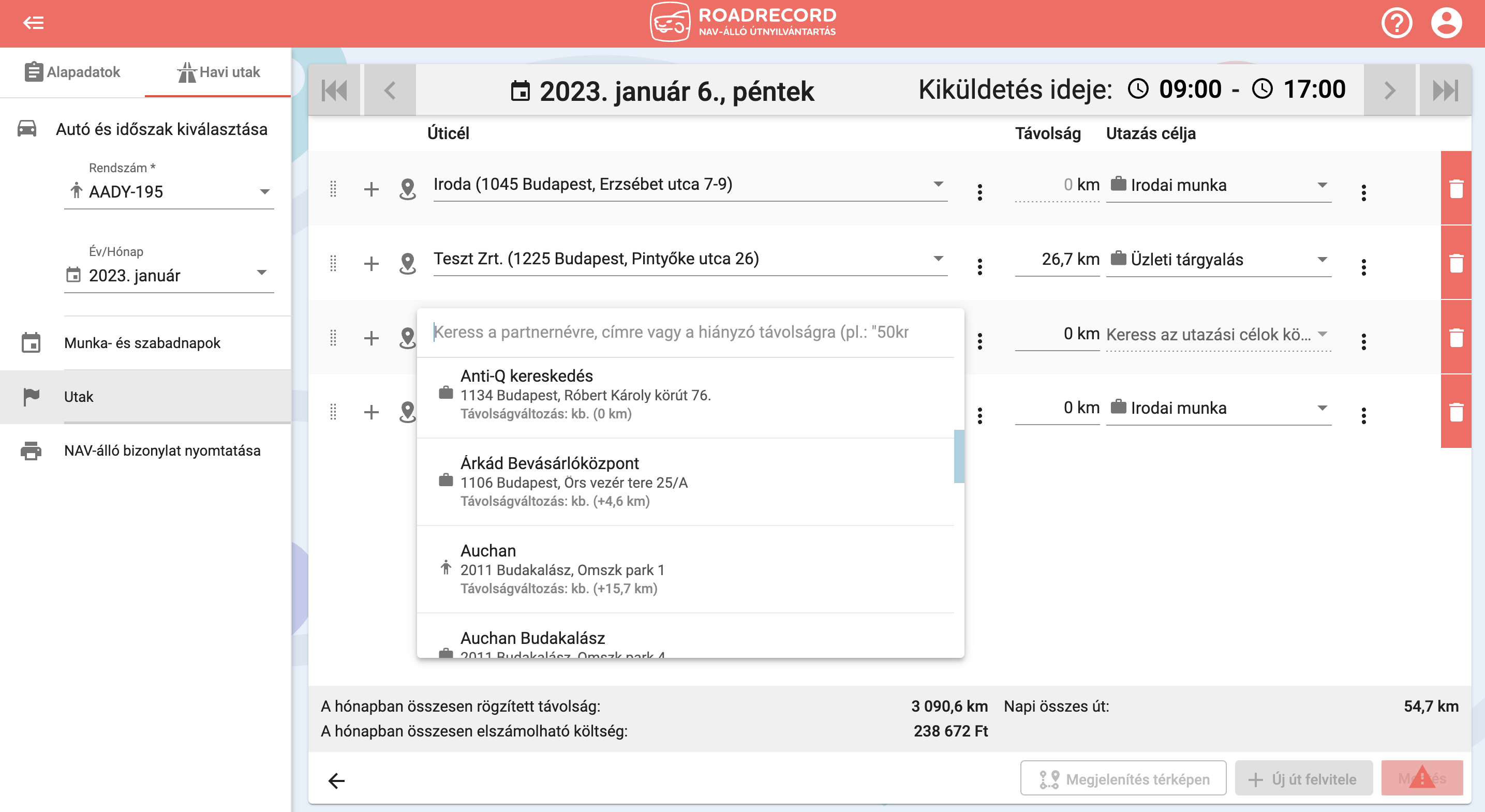
Task: Choose Auchan Omszk park 1 suggestion
Action: coord(685,569)
